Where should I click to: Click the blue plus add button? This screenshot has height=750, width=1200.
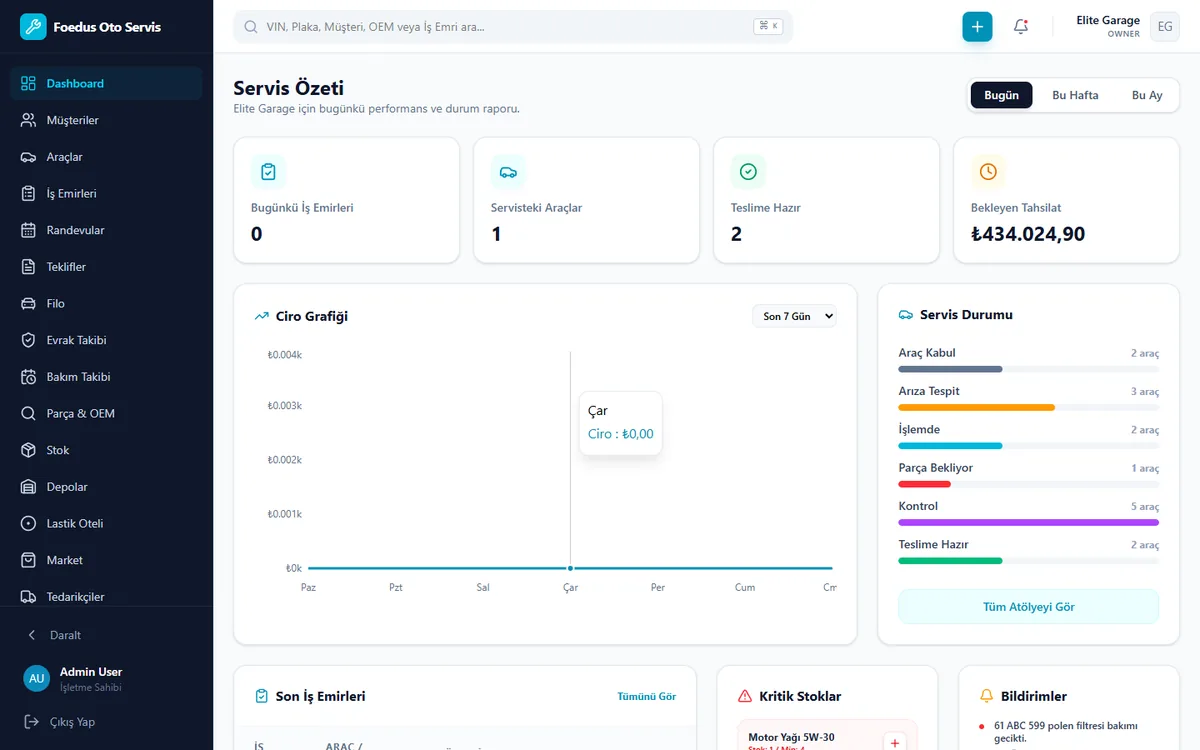(x=977, y=27)
